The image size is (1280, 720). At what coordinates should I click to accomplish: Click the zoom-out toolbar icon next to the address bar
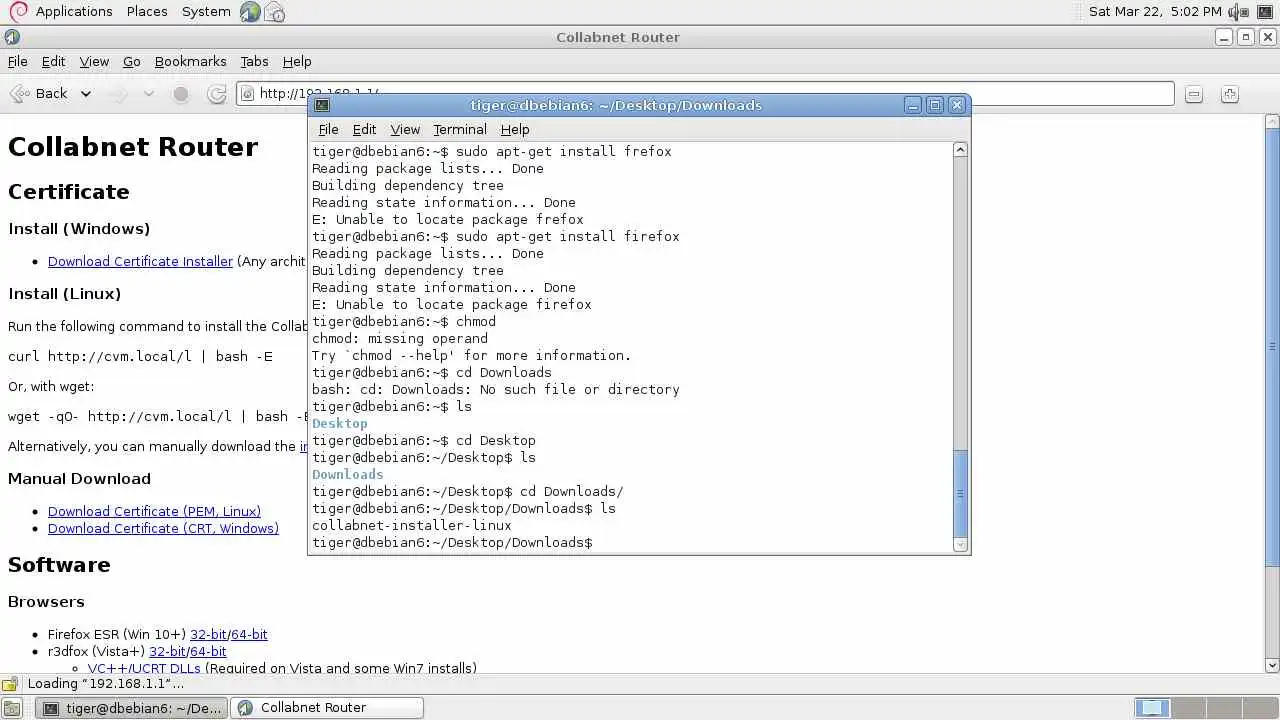1193,94
